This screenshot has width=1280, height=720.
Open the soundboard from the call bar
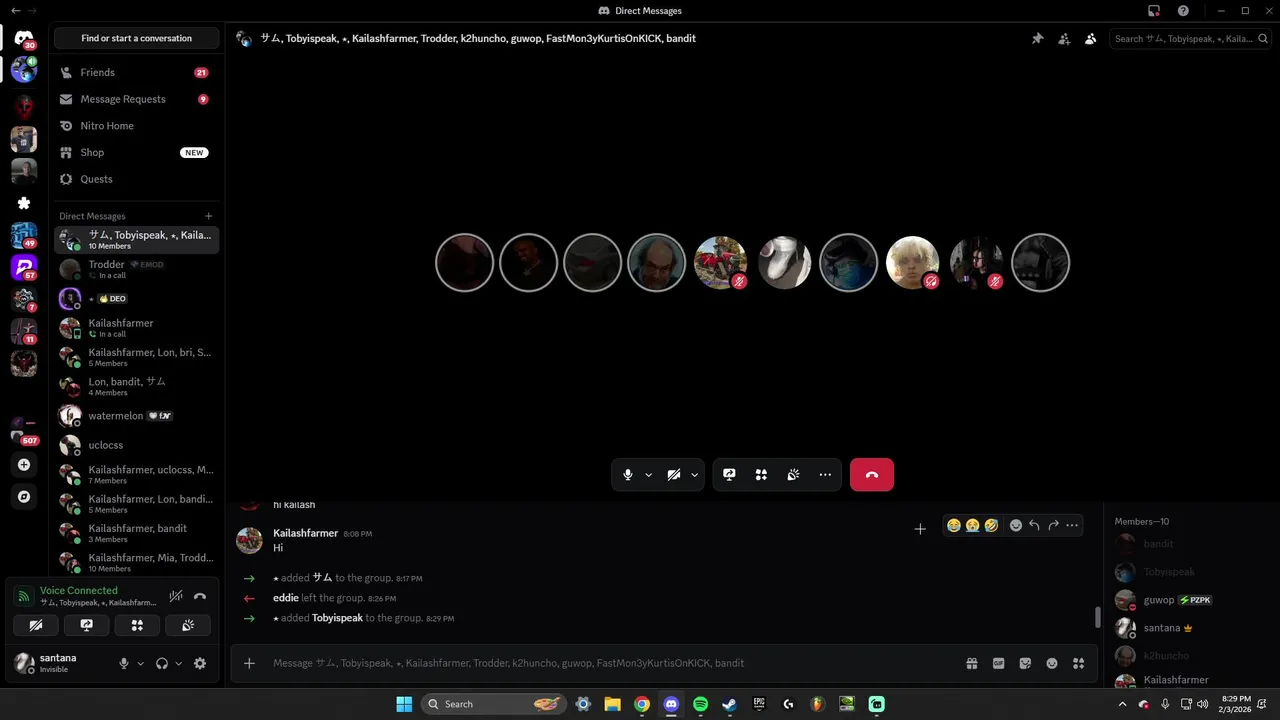coord(793,475)
